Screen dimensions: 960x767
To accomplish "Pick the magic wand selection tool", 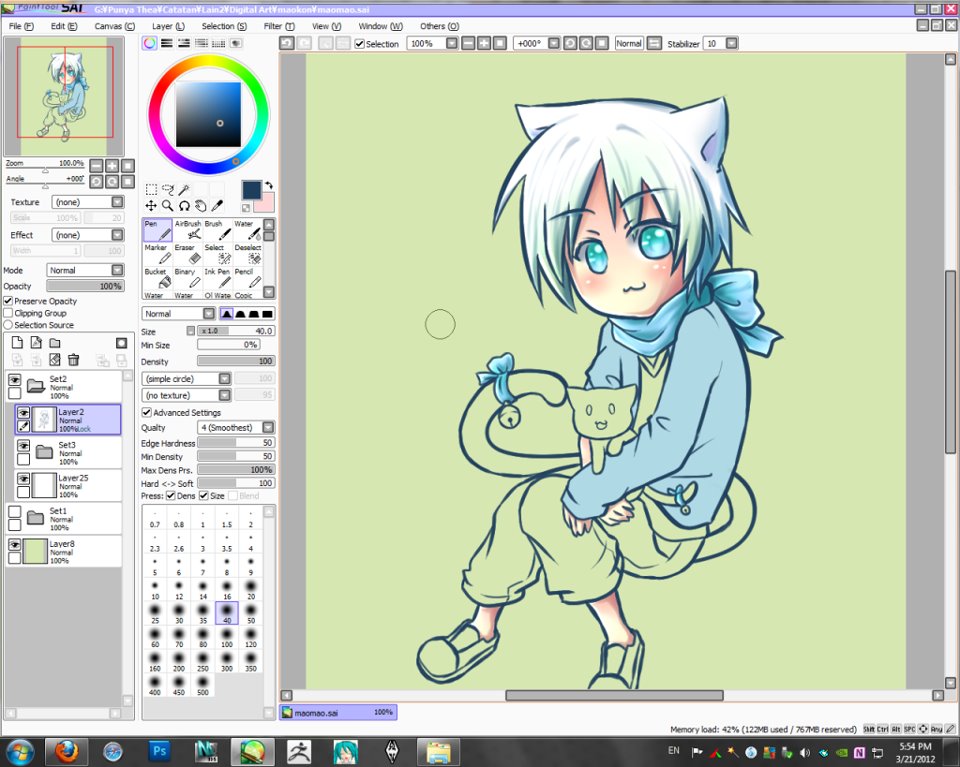I will pos(184,189).
